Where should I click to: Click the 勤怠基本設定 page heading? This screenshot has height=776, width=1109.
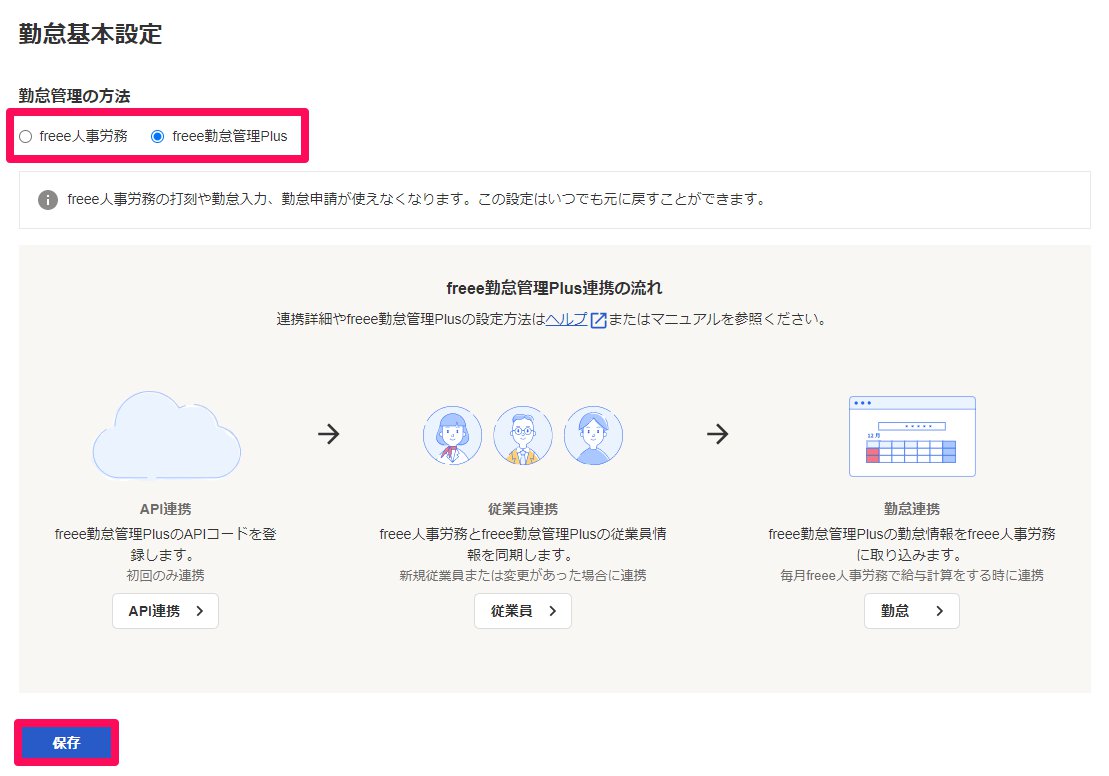(91, 34)
